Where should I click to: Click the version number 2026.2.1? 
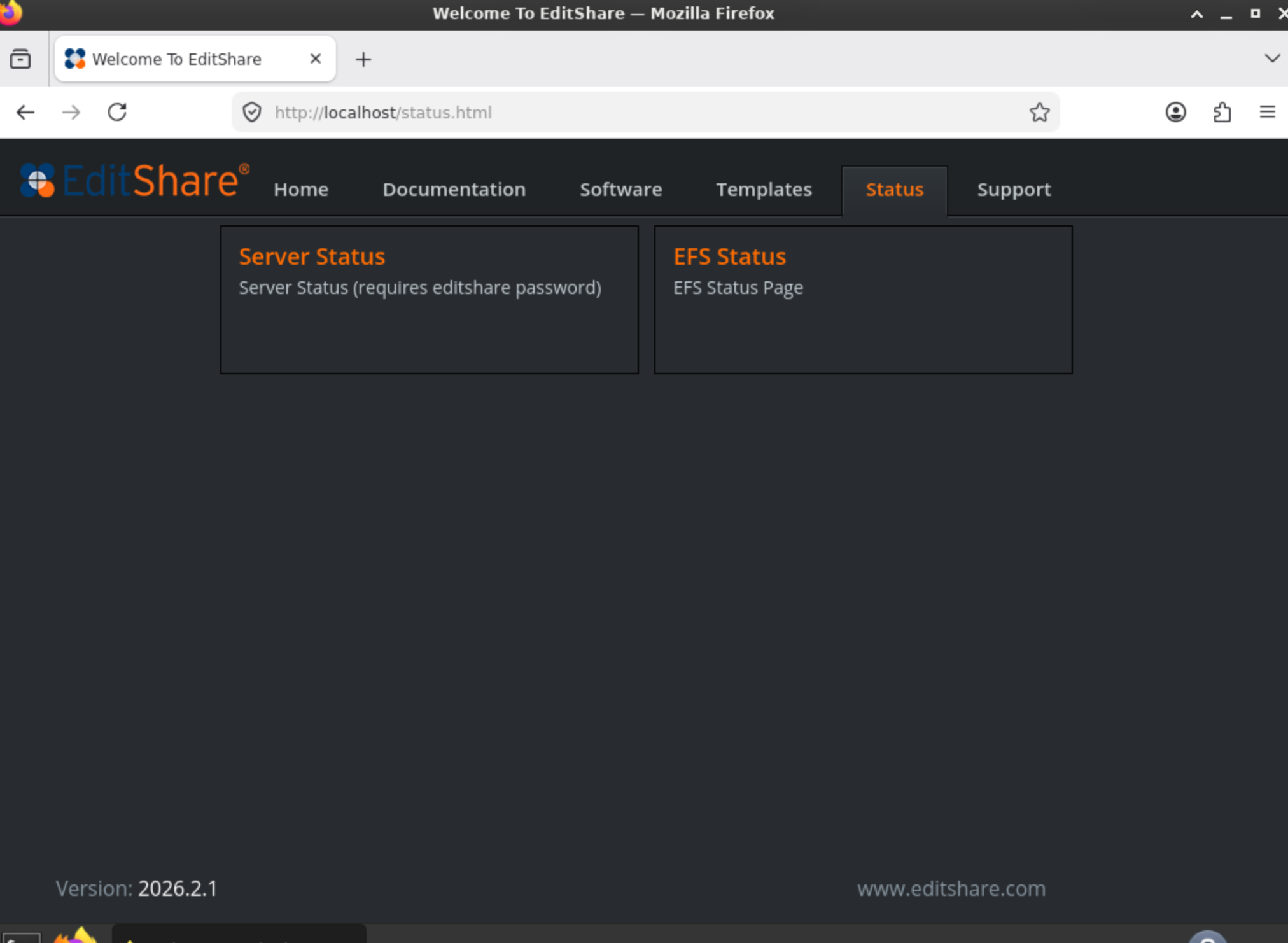coord(178,888)
